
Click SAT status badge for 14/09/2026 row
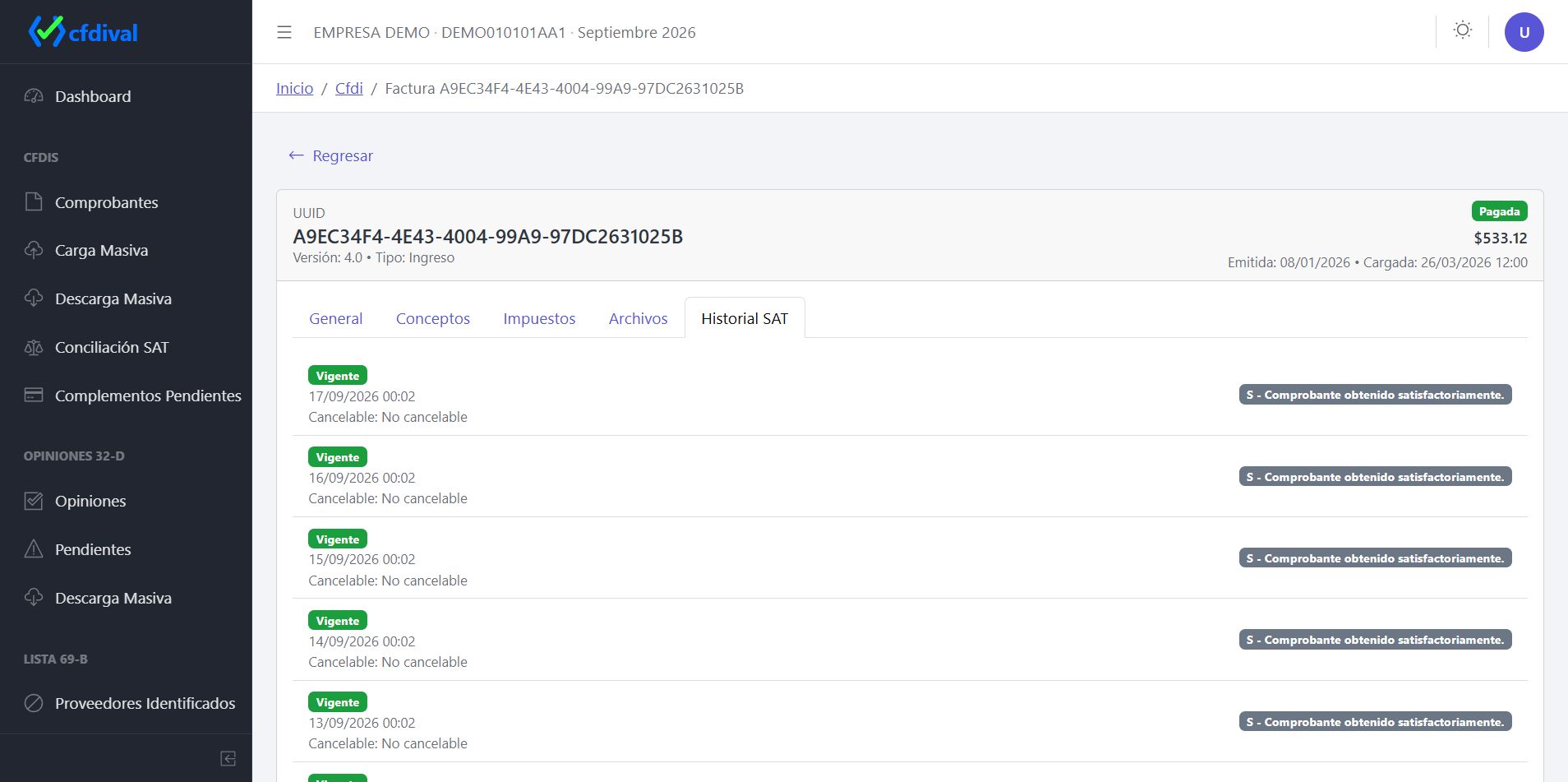click(1375, 640)
